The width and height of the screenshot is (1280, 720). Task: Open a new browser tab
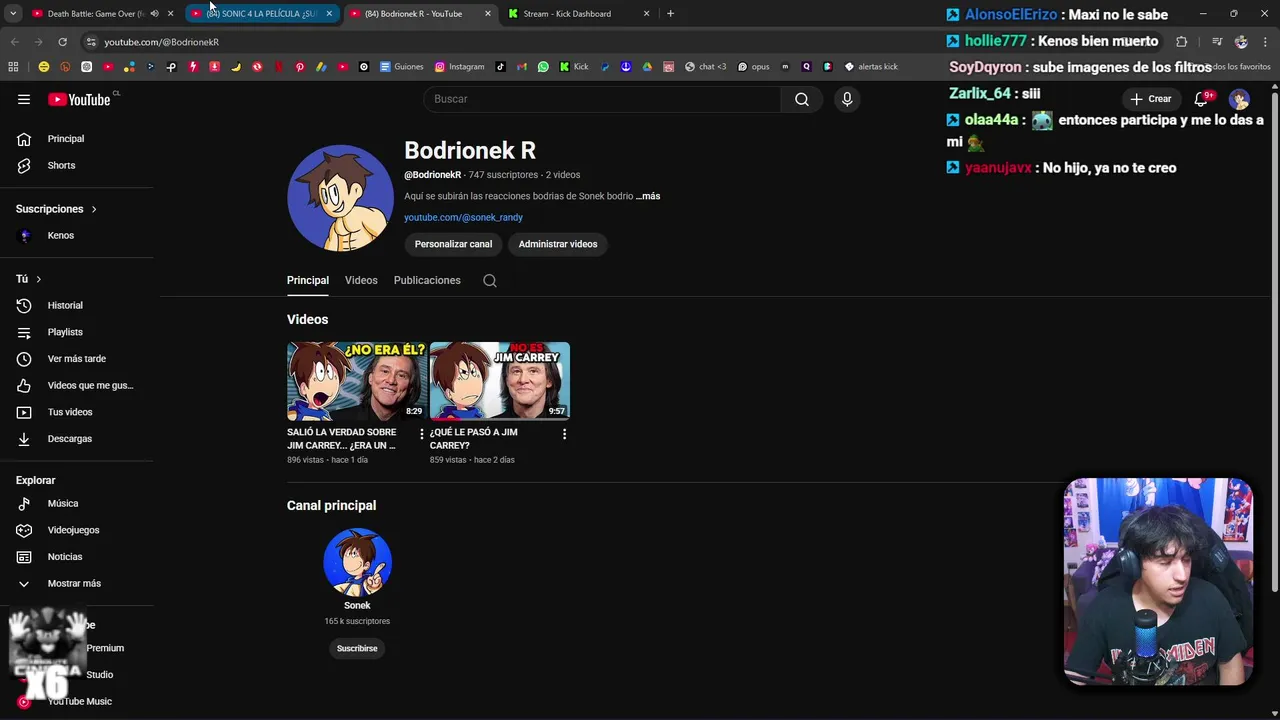(x=670, y=14)
